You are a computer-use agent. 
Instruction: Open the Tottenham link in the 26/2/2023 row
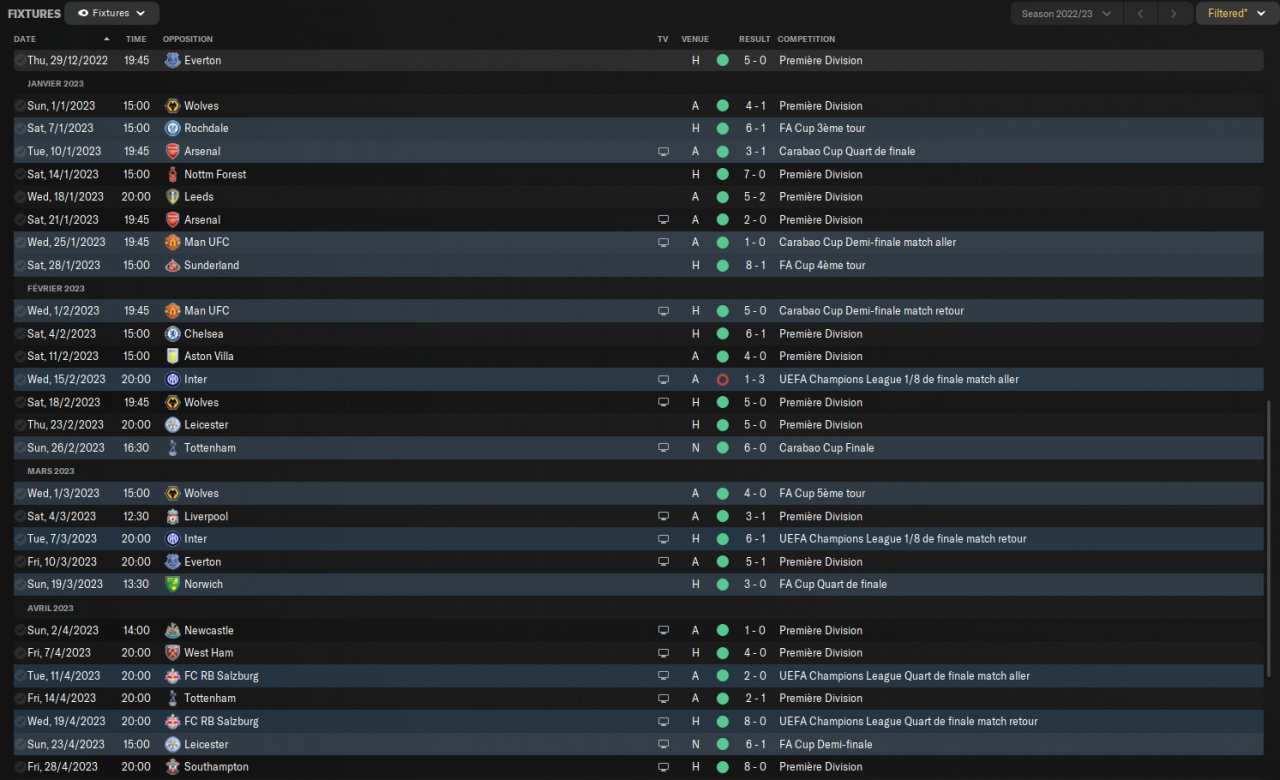pyautogui.click(x=210, y=448)
